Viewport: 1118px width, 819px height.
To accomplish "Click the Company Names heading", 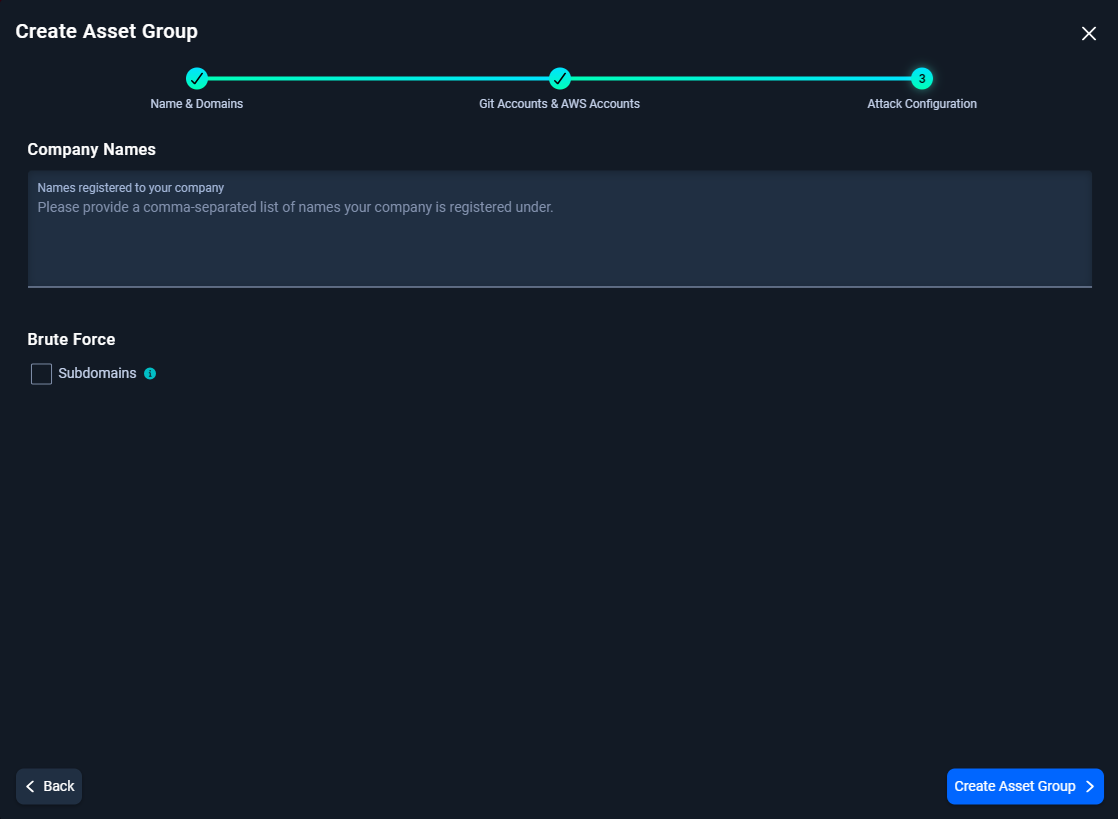I will point(91,150).
